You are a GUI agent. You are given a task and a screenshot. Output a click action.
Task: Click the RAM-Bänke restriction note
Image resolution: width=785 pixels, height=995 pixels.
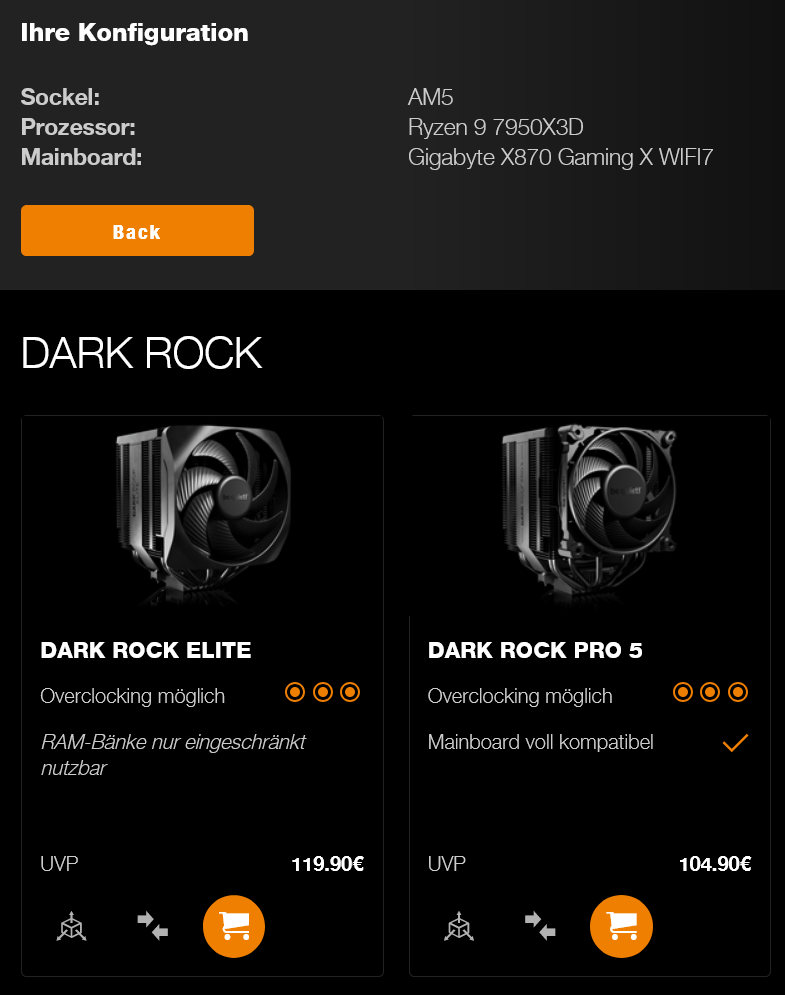(173, 755)
